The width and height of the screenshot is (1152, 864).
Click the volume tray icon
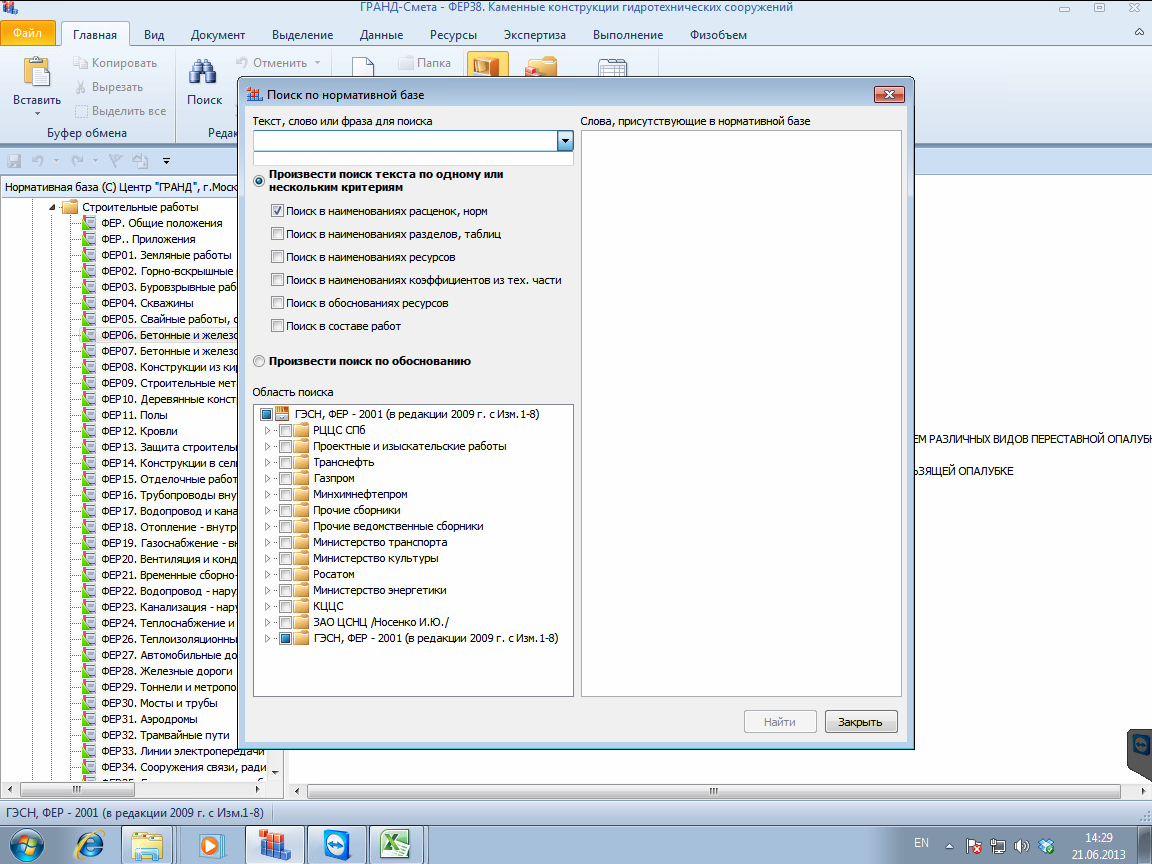pos(1021,846)
